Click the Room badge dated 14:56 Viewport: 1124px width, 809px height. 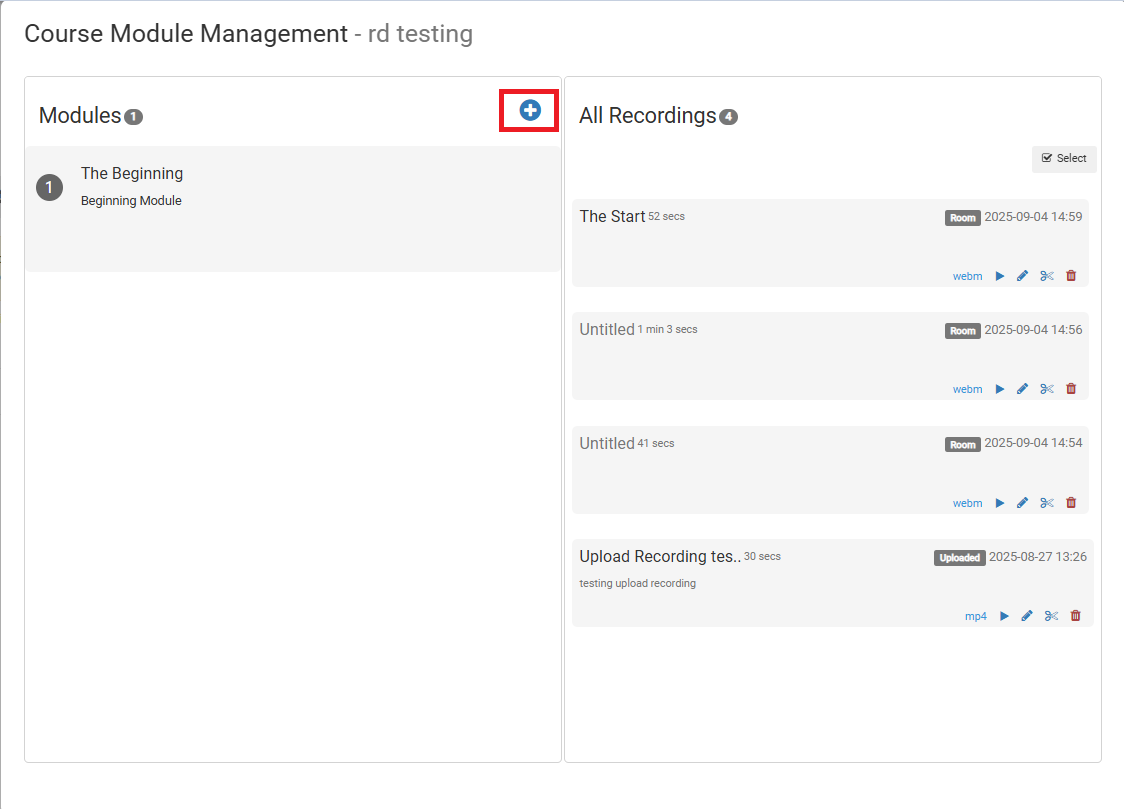[x=962, y=331]
